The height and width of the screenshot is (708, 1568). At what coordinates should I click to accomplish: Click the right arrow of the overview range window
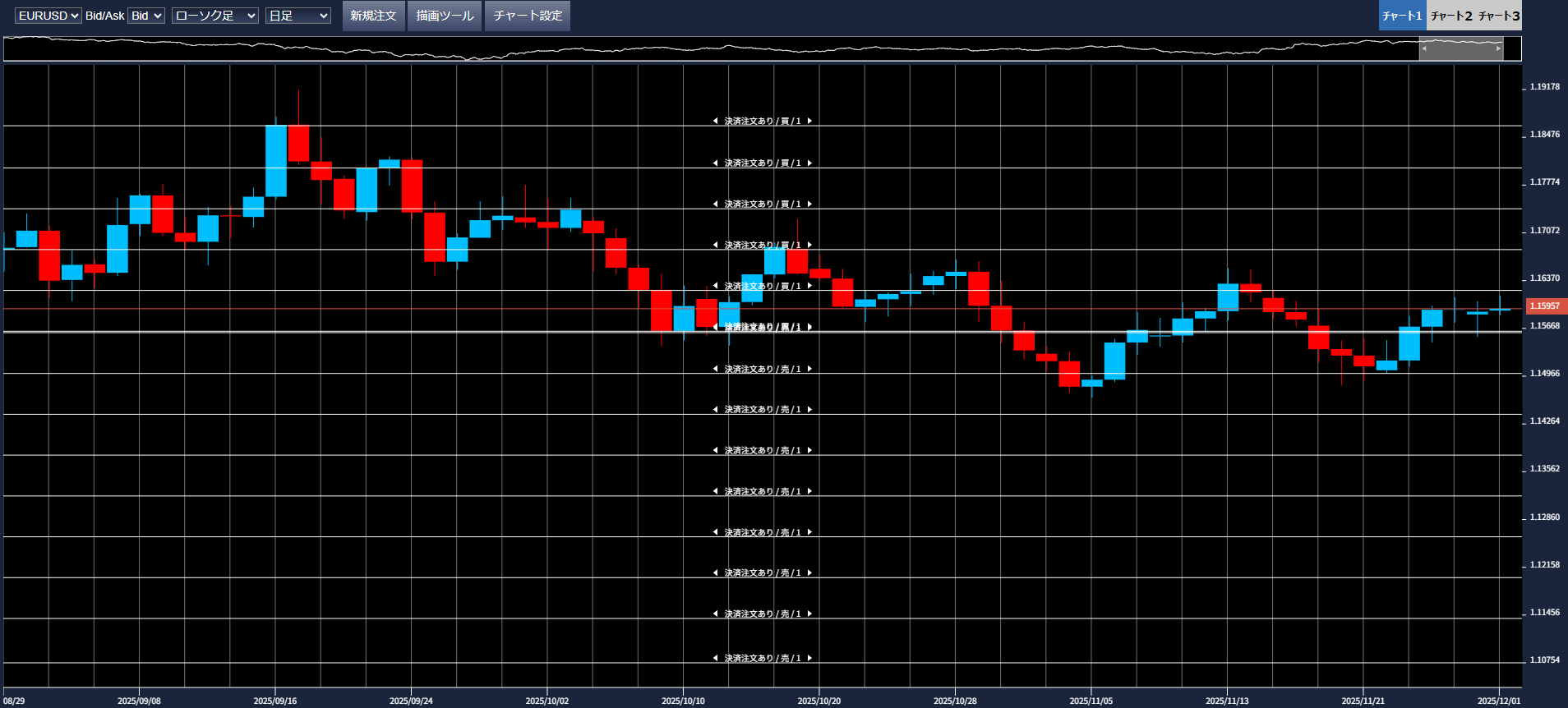[x=1498, y=48]
